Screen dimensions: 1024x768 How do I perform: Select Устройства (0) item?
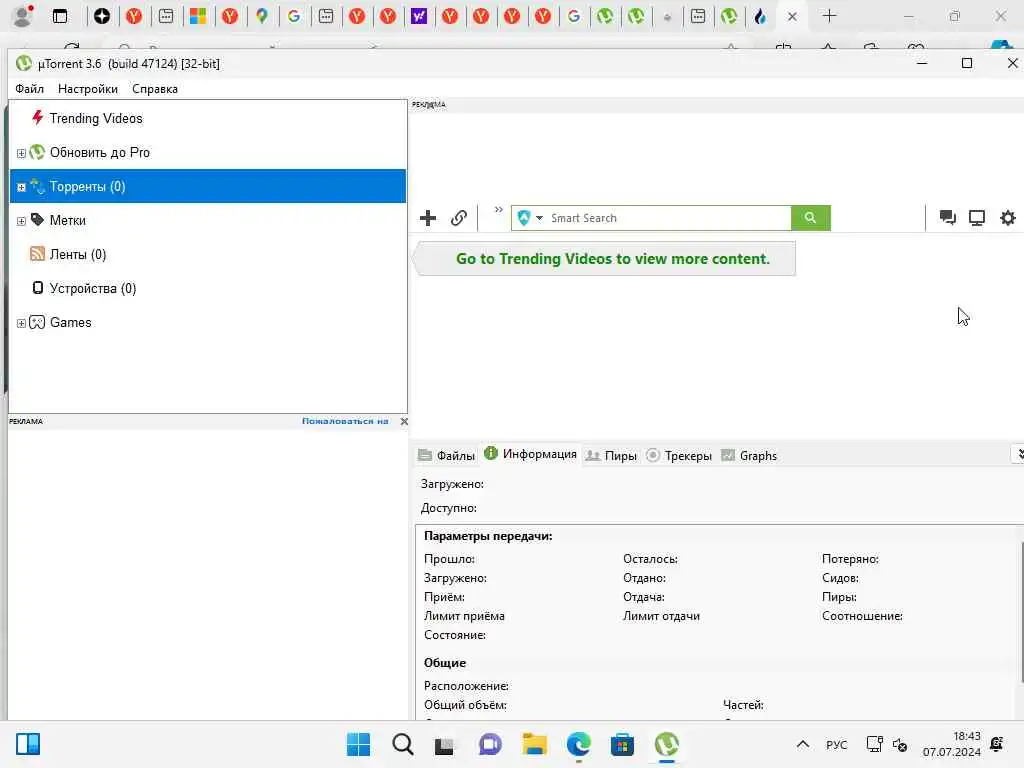93,288
